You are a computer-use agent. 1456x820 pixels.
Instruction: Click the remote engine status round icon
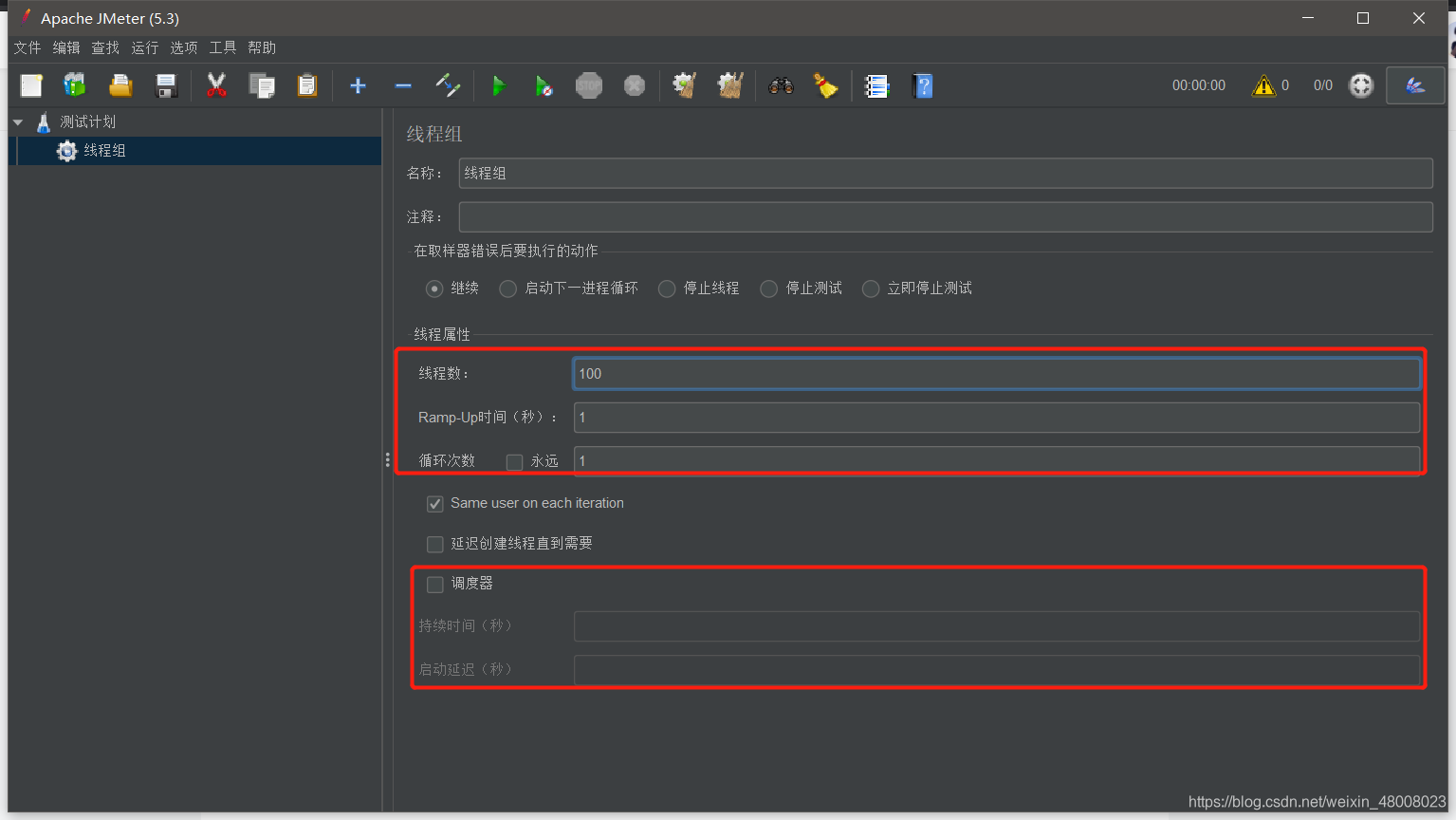1361,85
